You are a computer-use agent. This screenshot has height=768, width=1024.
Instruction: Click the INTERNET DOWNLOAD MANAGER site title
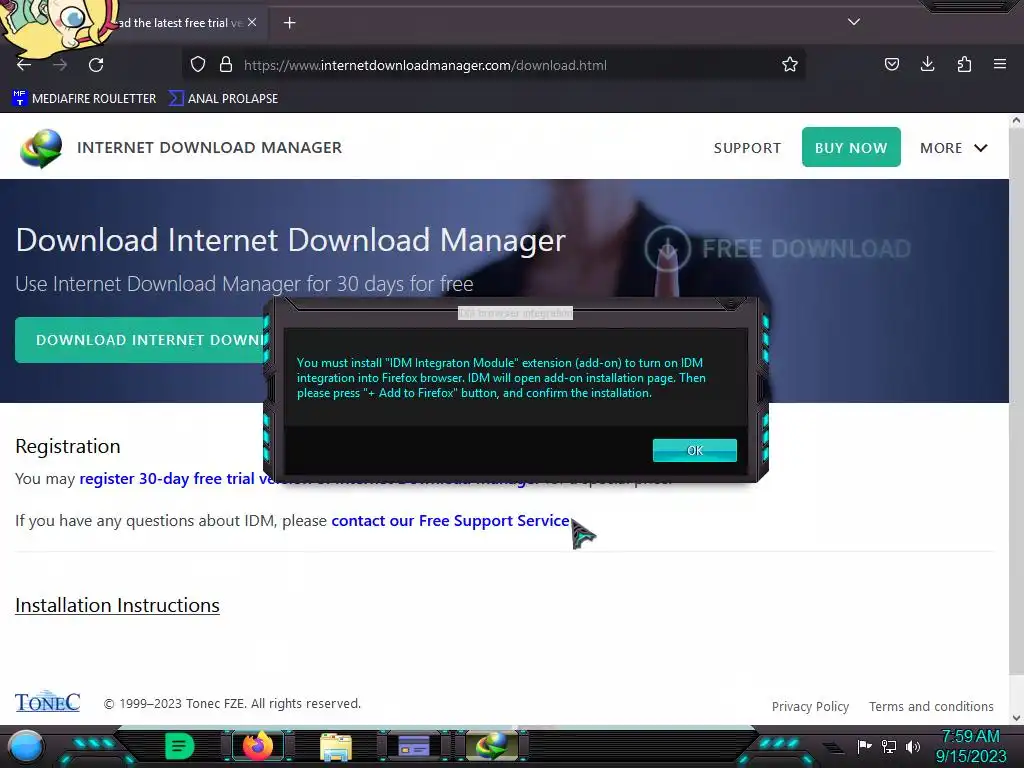pyautogui.click(x=209, y=148)
